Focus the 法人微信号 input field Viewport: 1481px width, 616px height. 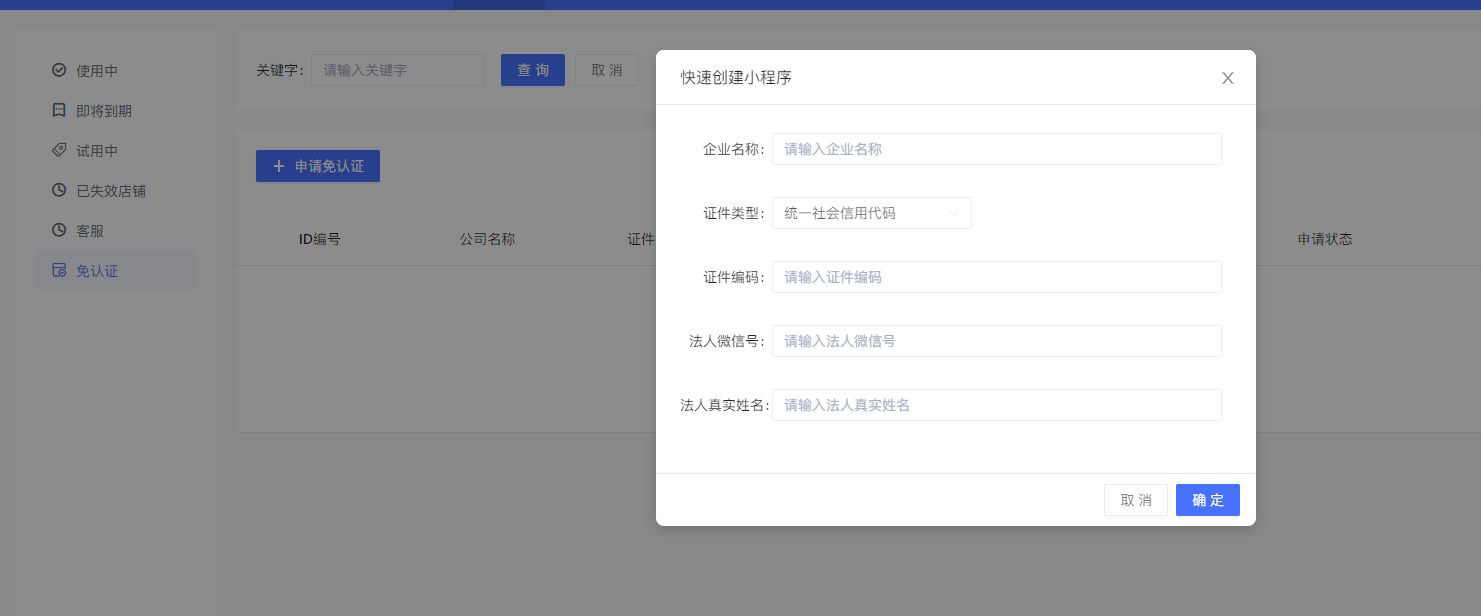[996, 341]
